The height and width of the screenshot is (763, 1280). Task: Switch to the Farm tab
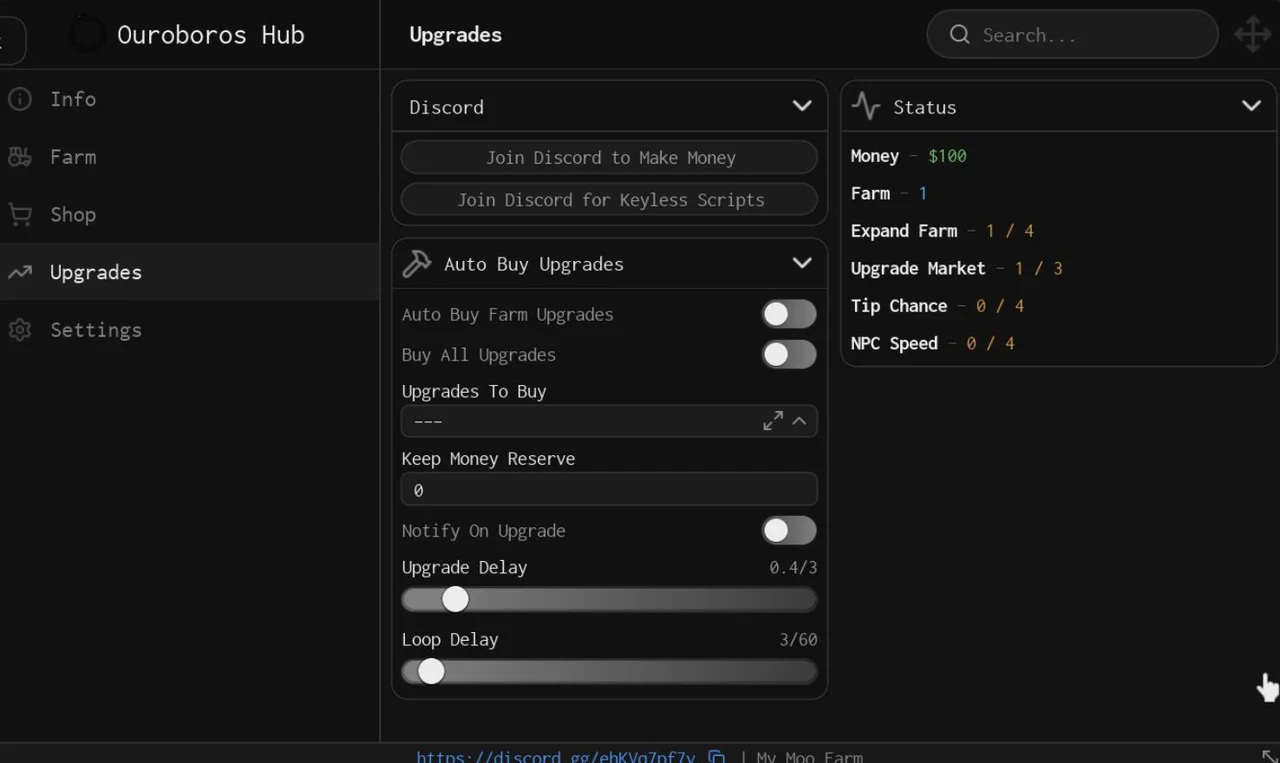(x=189, y=157)
